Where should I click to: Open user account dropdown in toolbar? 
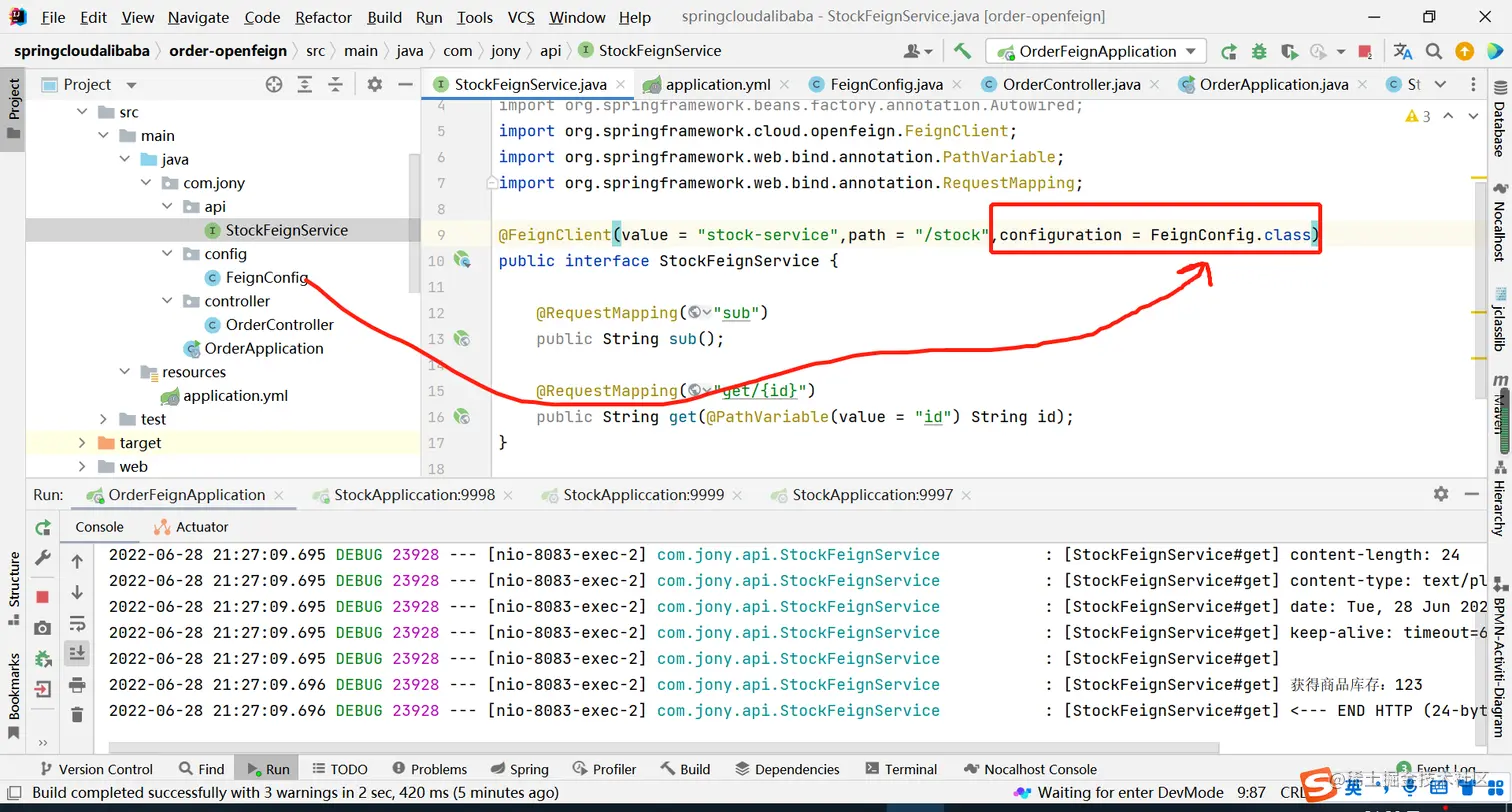(917, 51)
